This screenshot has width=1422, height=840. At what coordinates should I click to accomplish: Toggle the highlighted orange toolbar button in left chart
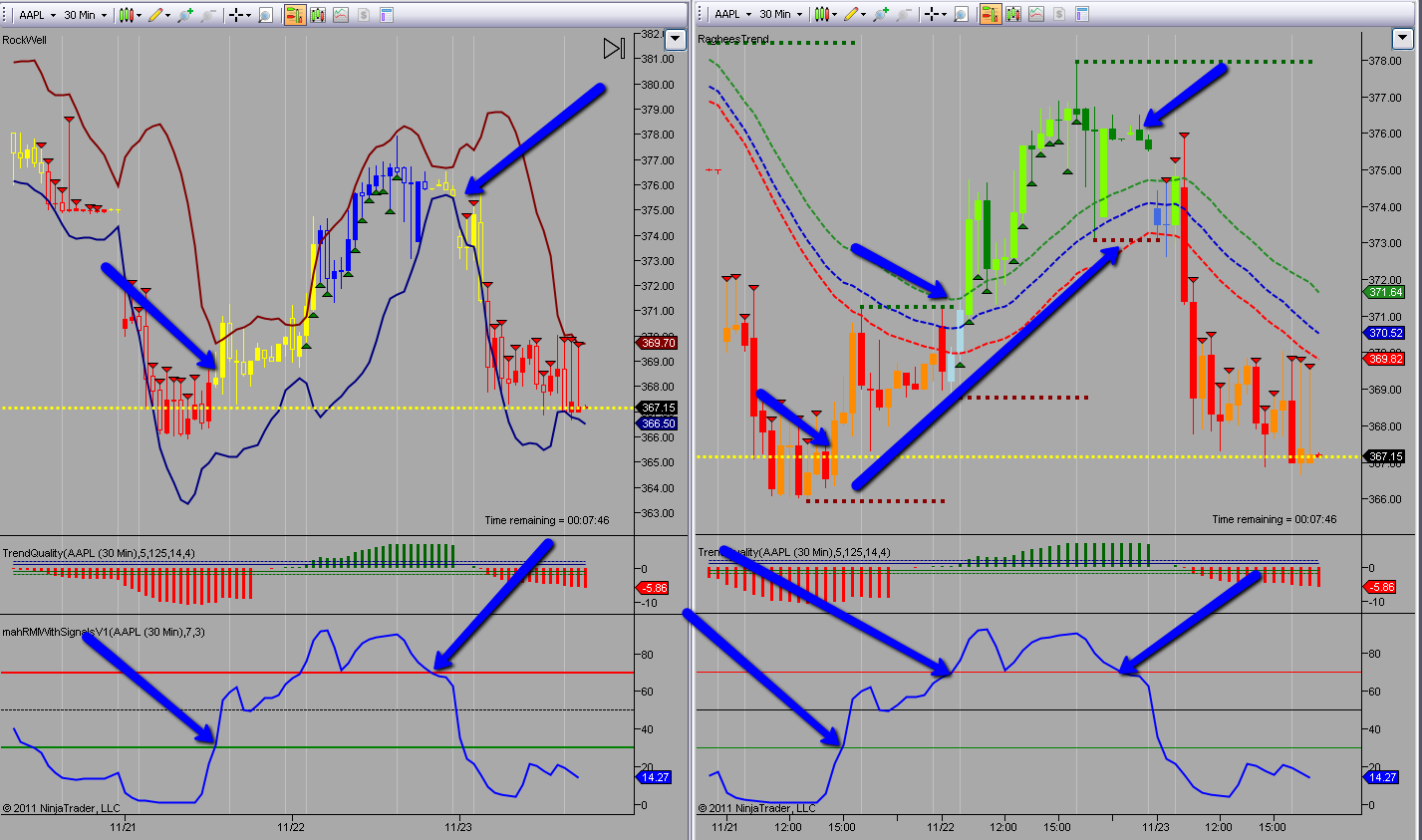(x=295, y=15)
